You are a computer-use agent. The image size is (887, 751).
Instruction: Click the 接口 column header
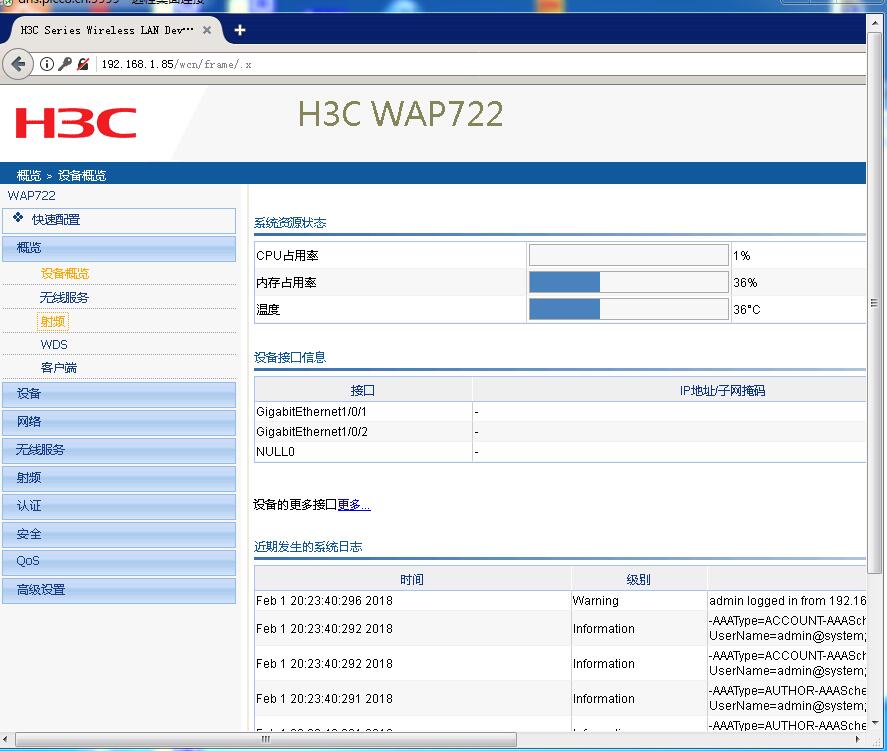tap(363, 390)
